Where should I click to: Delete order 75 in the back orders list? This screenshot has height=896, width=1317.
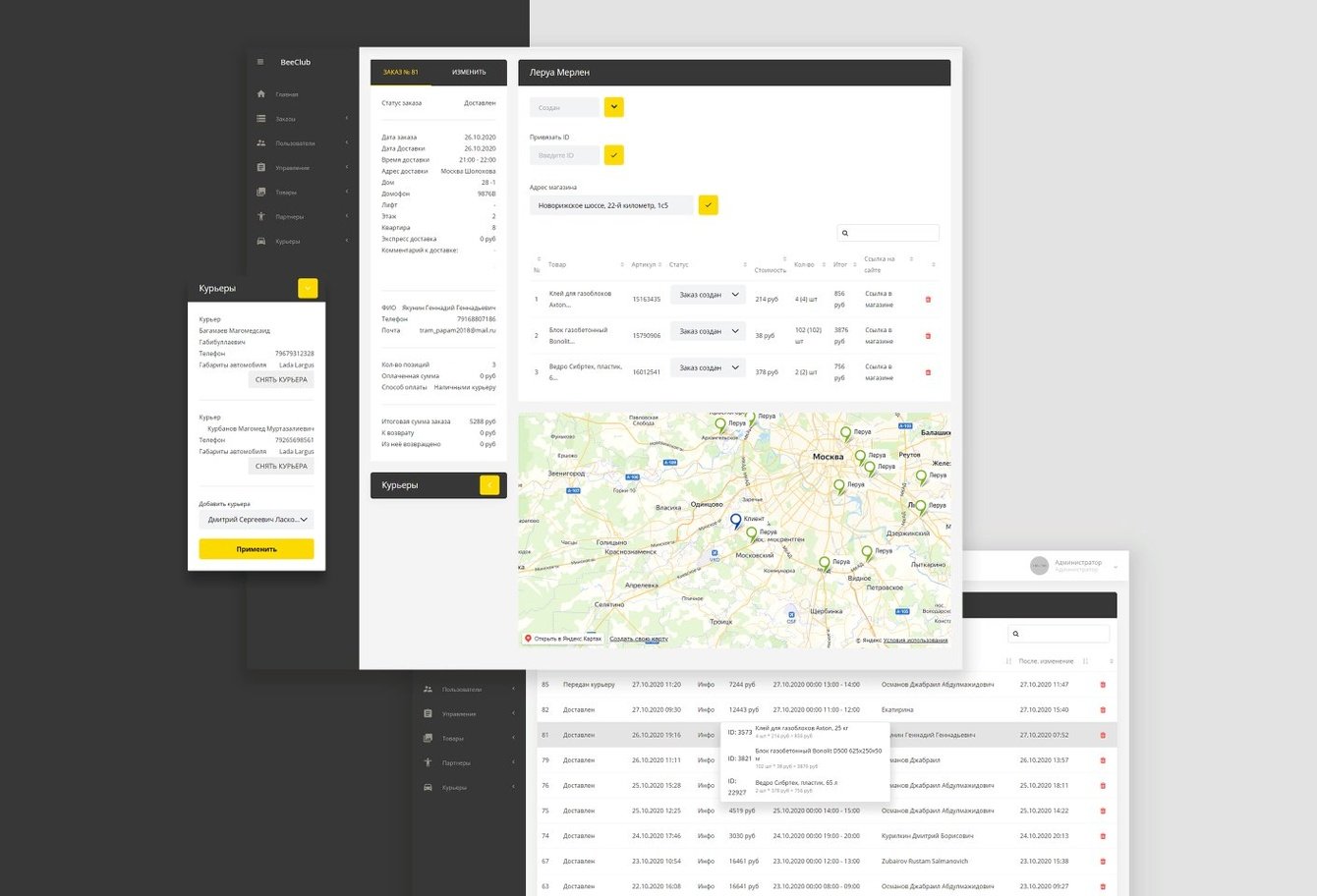(x=1103, y=811)
